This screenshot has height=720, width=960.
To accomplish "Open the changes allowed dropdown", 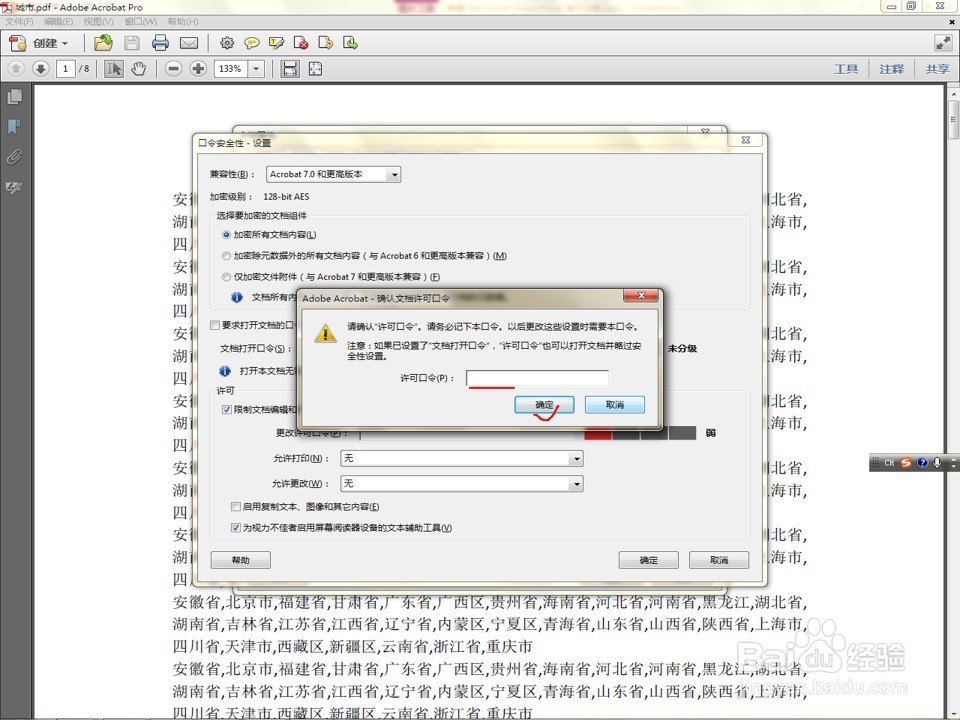I will (x=462, y=484).
